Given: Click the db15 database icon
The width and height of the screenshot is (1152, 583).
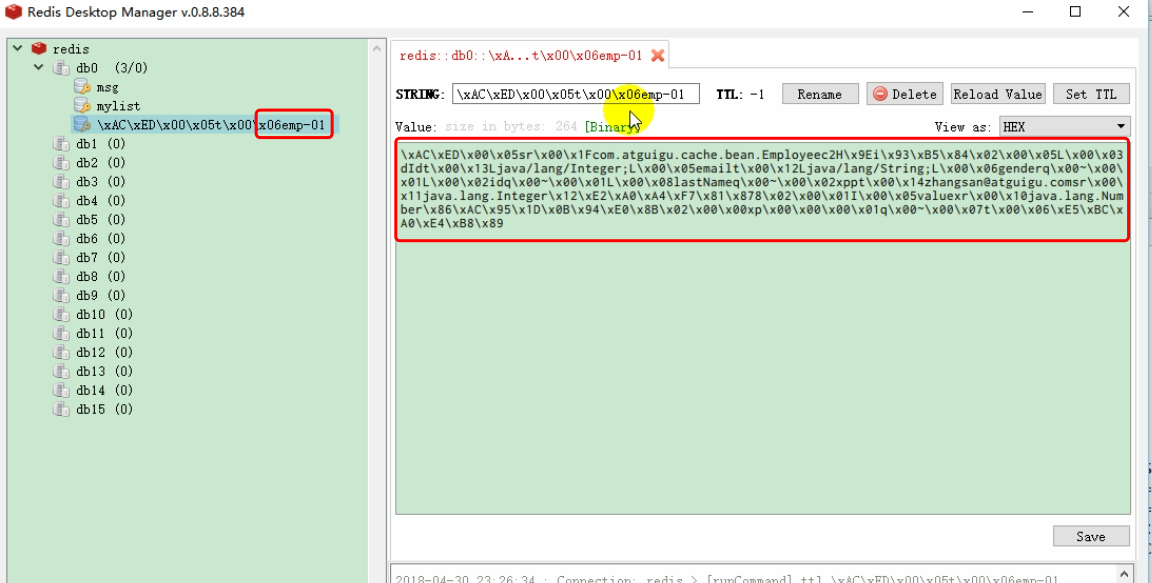Looking at the screenshot, I should coord(62,410).
